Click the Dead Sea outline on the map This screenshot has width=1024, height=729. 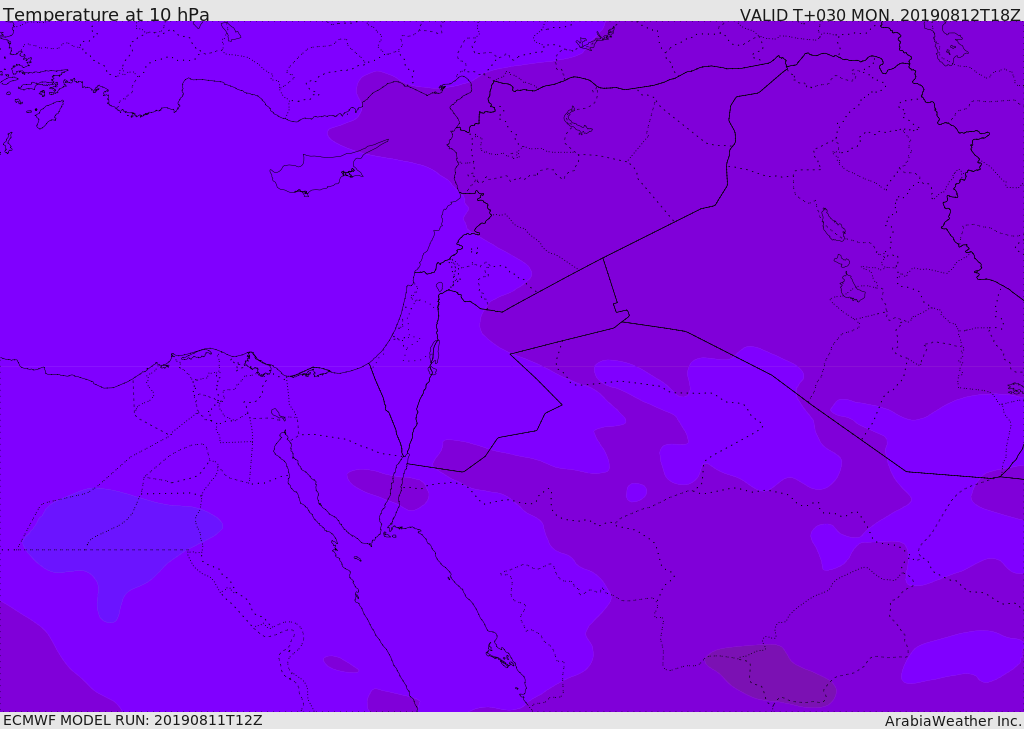click(433, 357)
